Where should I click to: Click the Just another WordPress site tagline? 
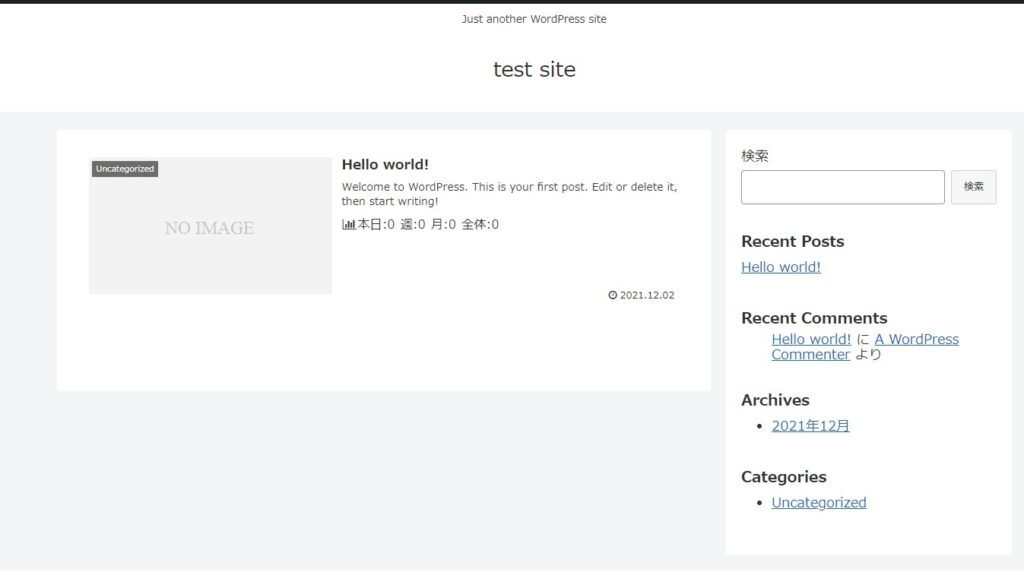[534, 19]
